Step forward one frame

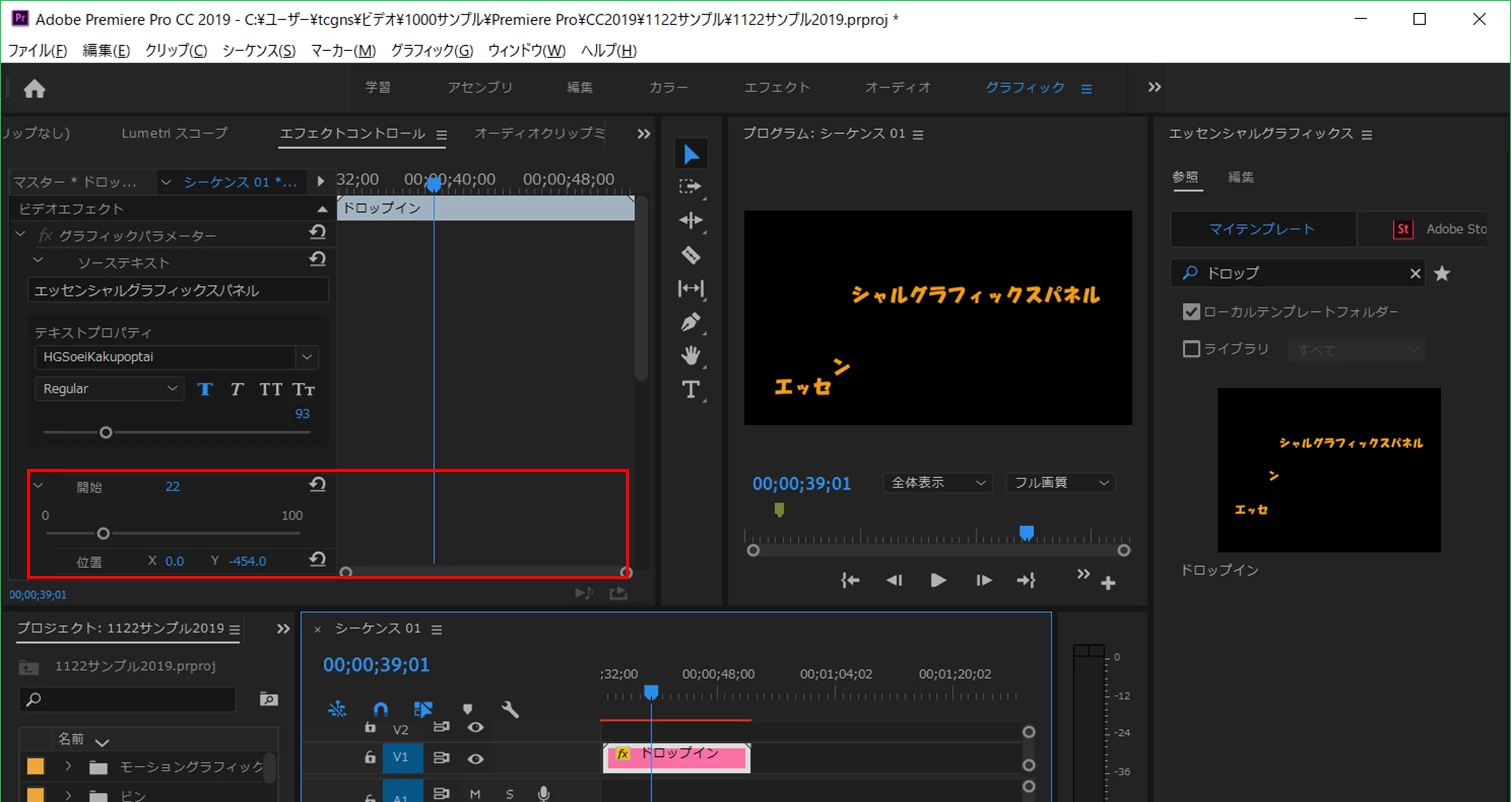pos(983,579)
